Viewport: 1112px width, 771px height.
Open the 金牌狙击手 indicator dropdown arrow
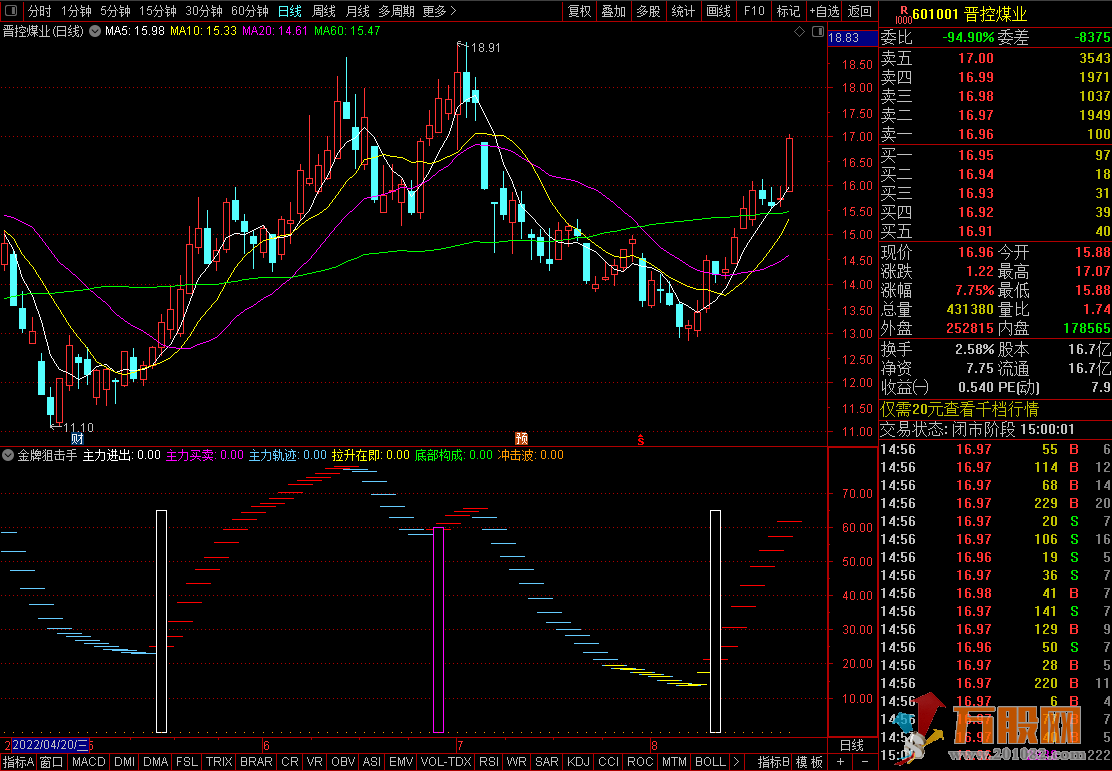(8, 455)
